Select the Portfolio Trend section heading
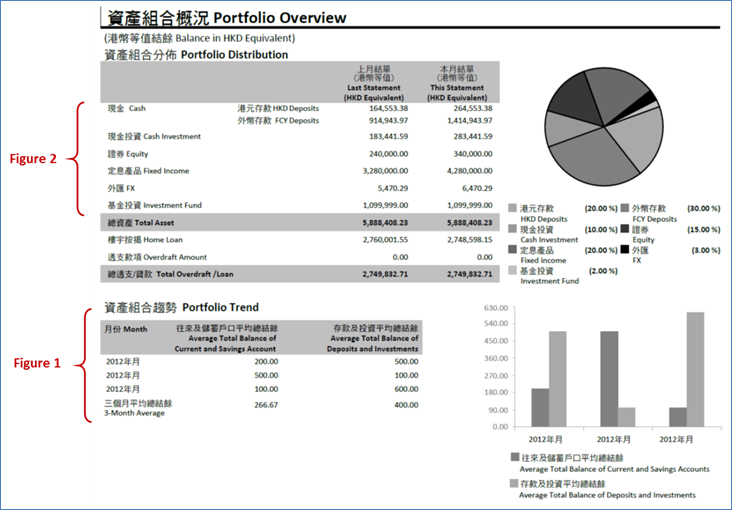The image size is (732, 510). (182, 307)
